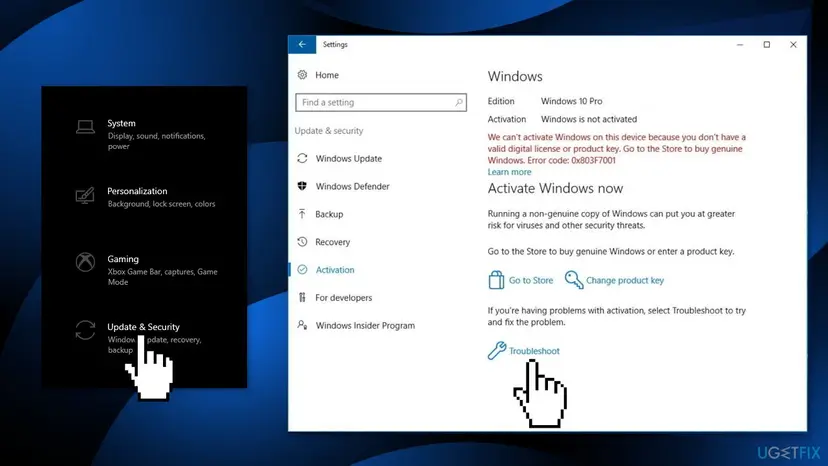Click the 'Windows 10 Pro' edition text
Image resolution: width=828 pixels, height=466 pixels.
pyautogui.click(x=571, y=101)
